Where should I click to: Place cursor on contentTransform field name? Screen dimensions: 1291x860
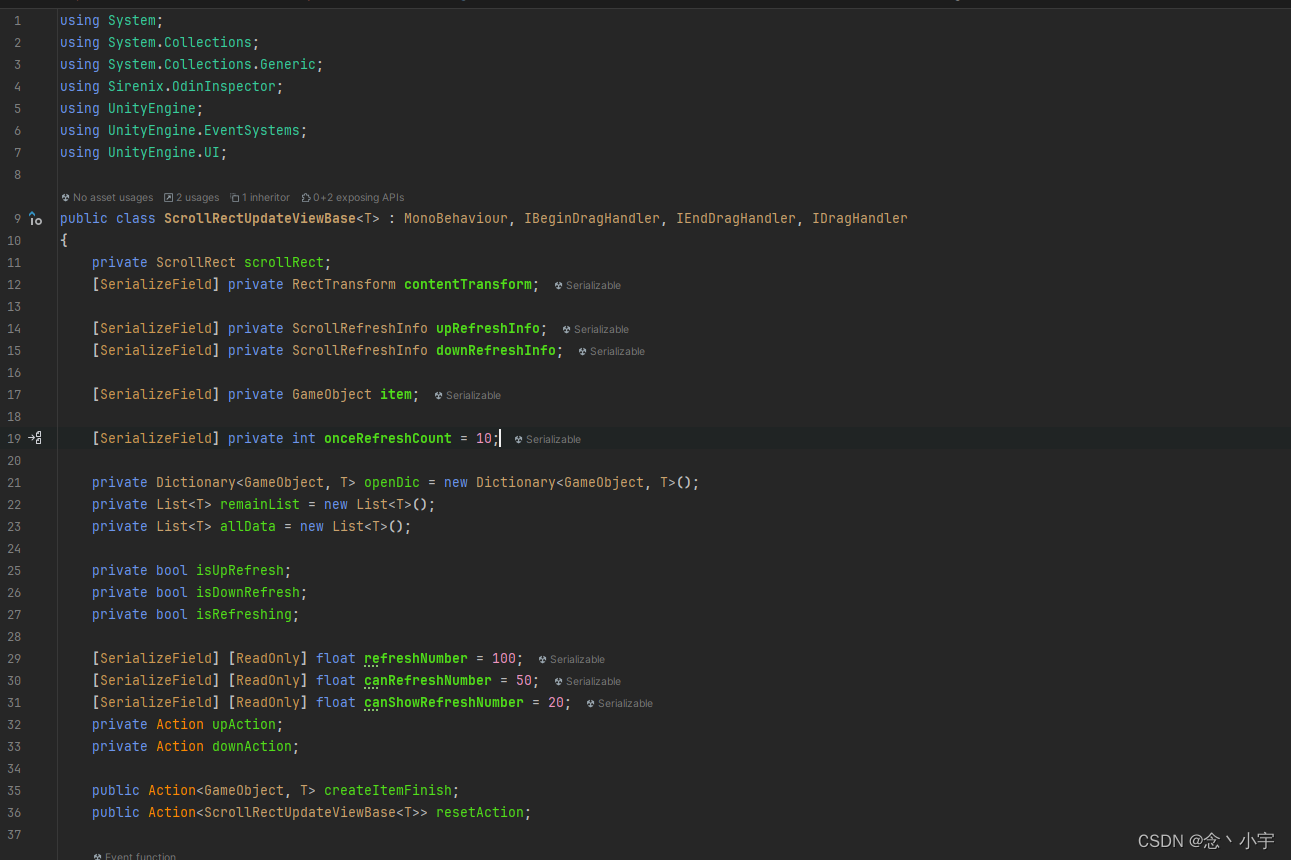click(x=468, y=285)
